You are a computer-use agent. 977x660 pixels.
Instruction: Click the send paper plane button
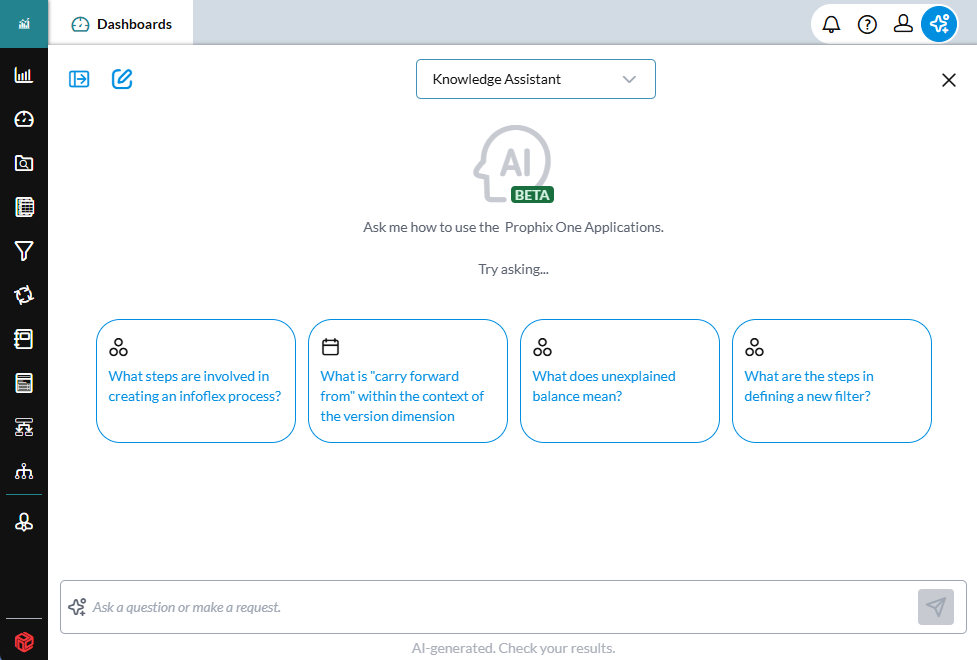point(935,607)
